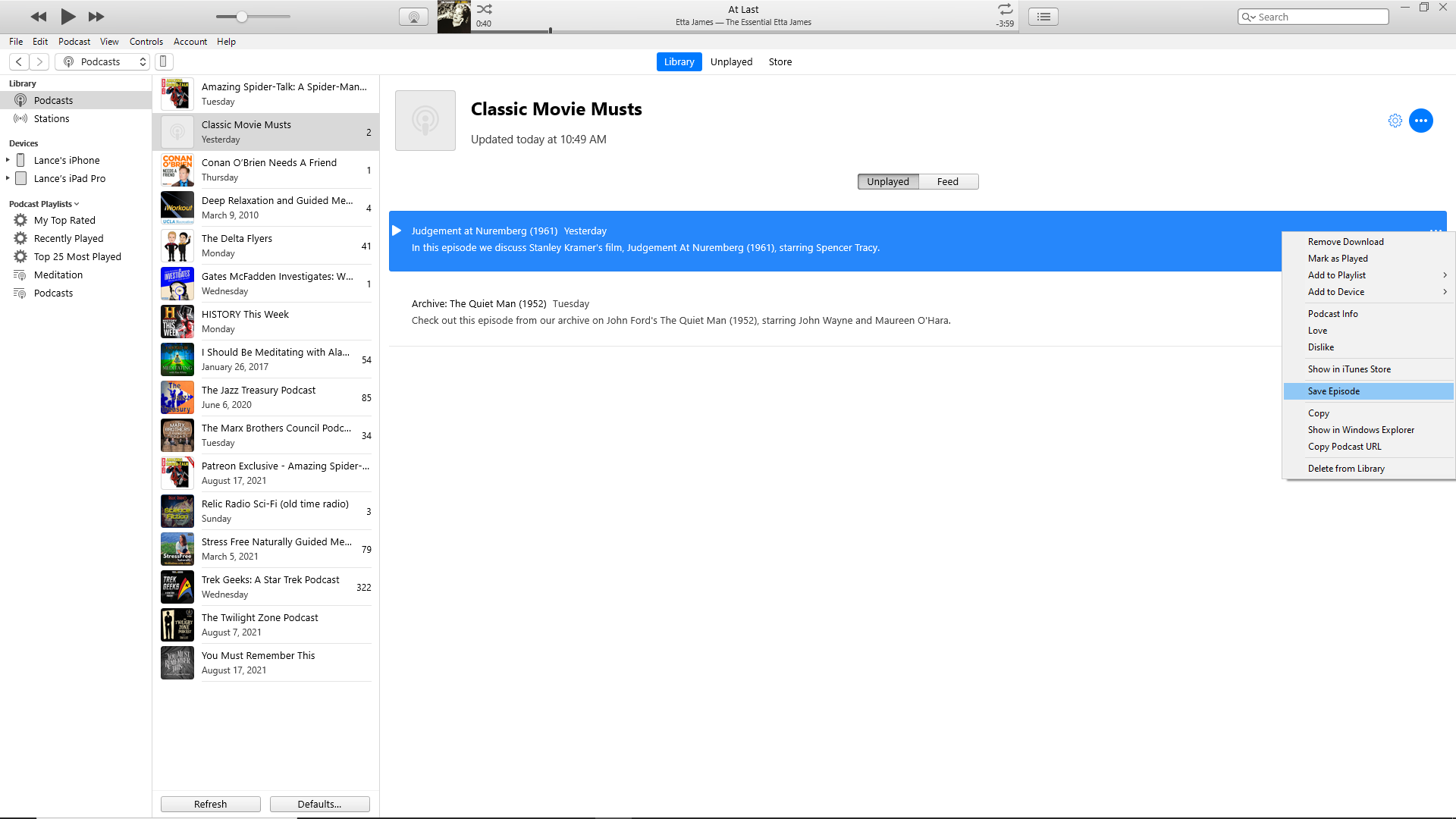Viewport: 1456px width, 819px height.
Task: Select Stations in the sidebar
Action: (76, 118)
